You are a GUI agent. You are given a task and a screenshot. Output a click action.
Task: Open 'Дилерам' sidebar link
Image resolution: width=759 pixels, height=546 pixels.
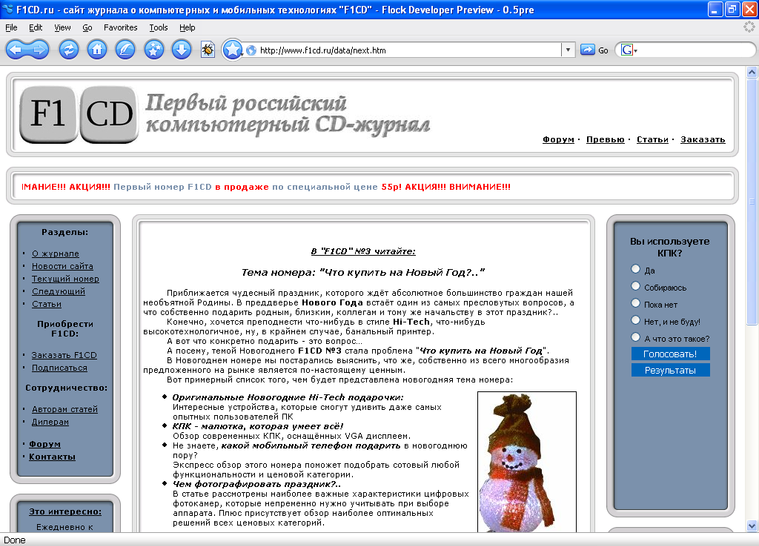click(50, 422)
